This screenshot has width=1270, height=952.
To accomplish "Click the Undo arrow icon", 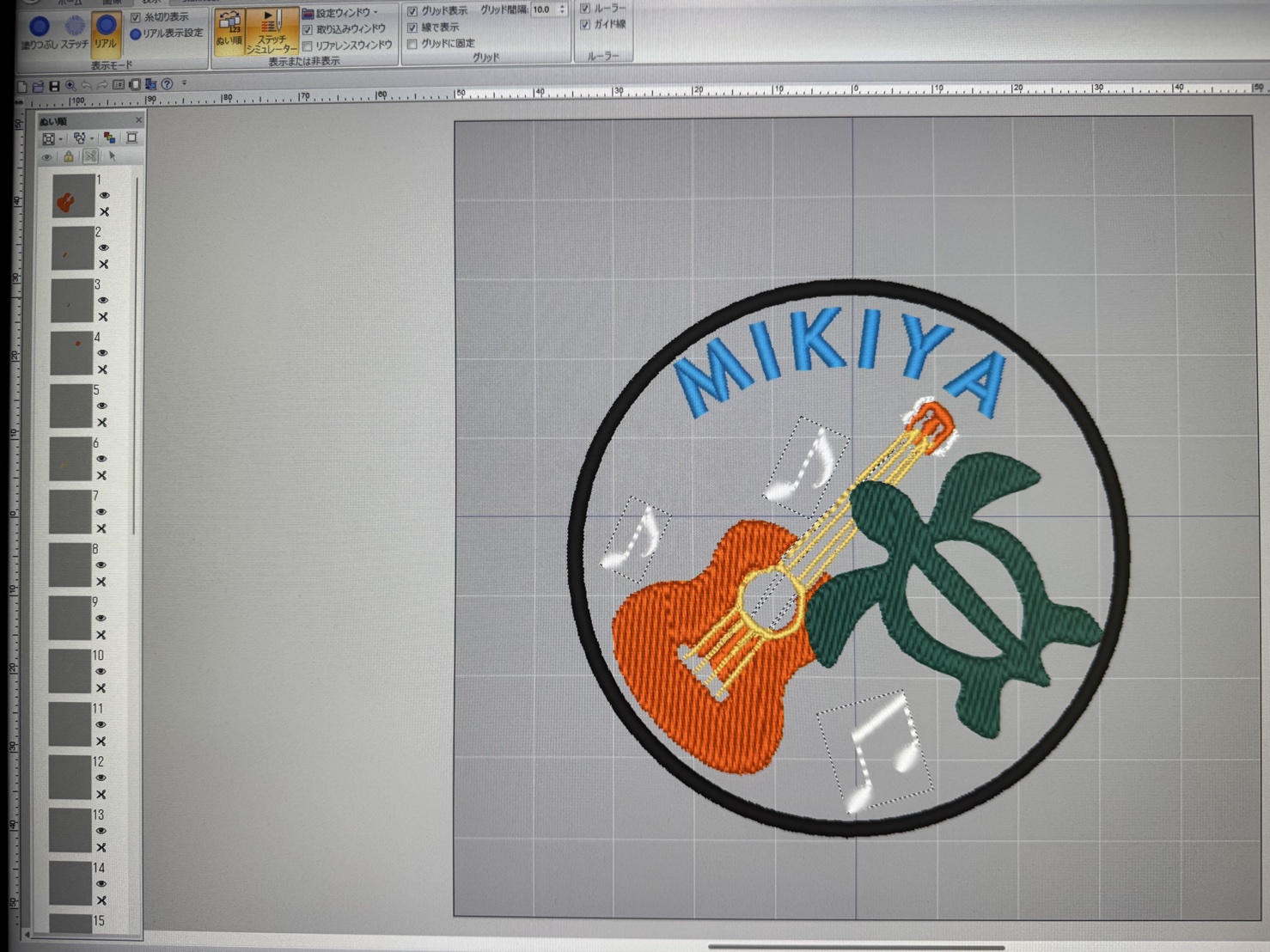I will point(87,85).
